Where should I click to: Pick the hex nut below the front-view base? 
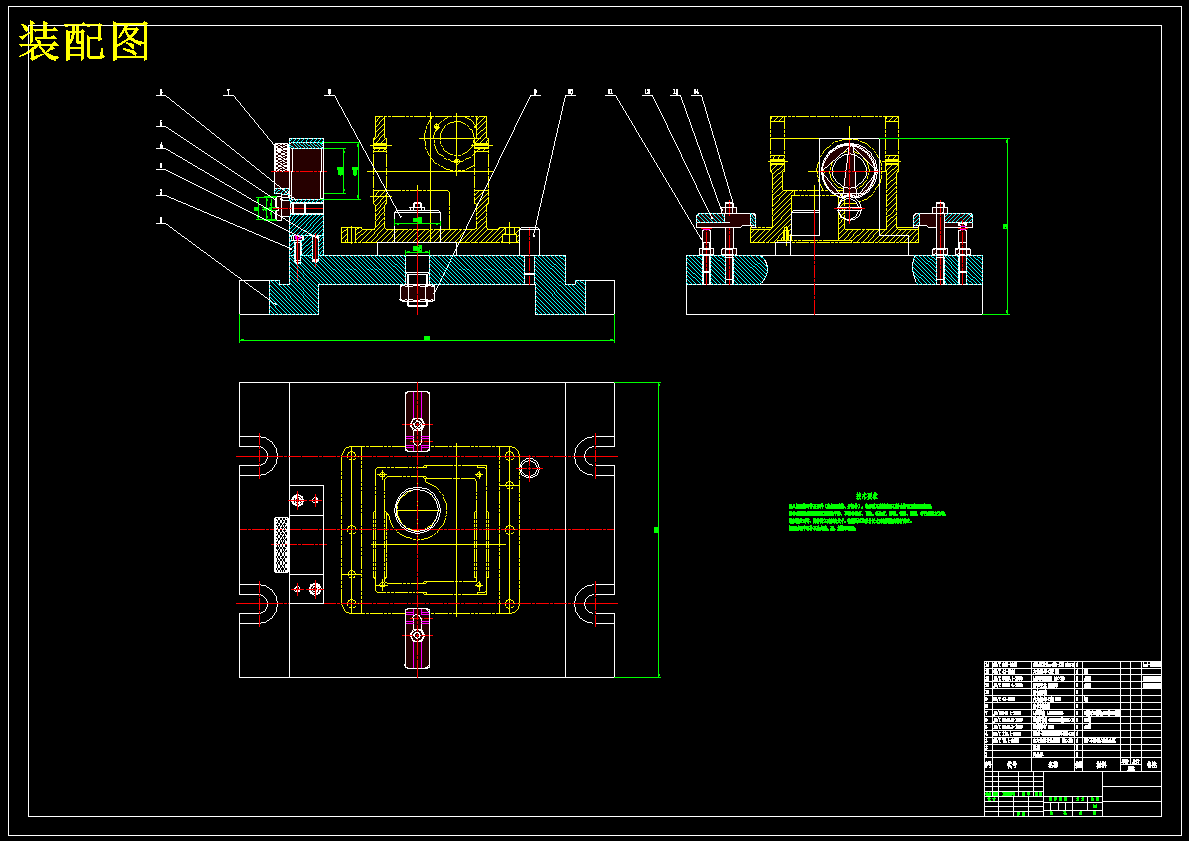(x=417, y=292)
